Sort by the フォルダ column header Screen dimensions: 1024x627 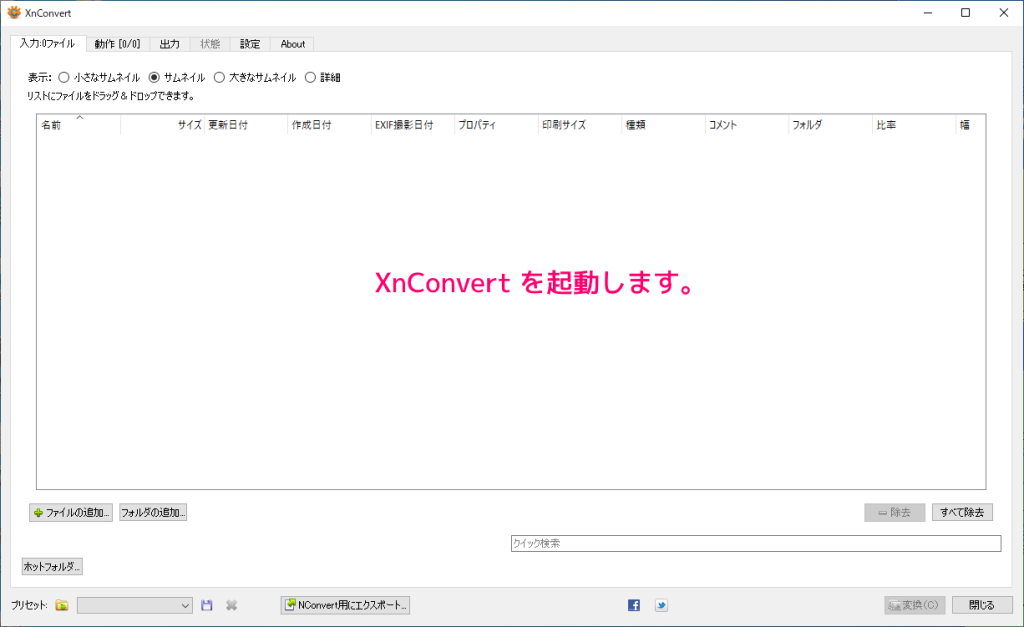pos(831,125)
